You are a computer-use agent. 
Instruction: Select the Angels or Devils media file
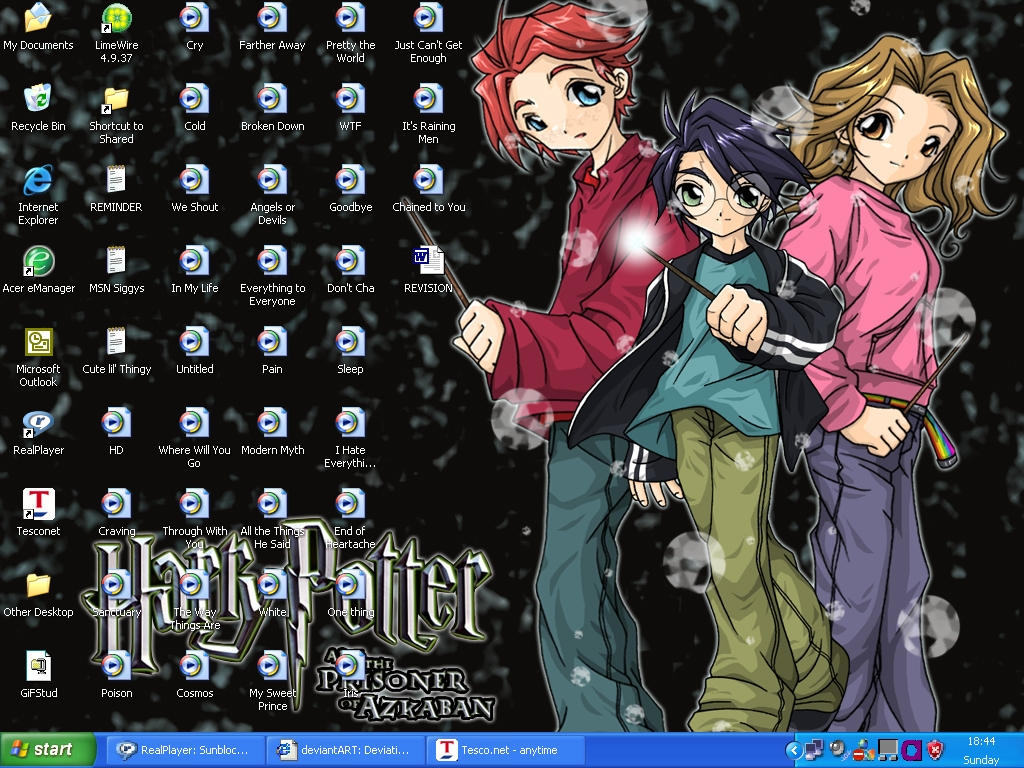[272, 180]
